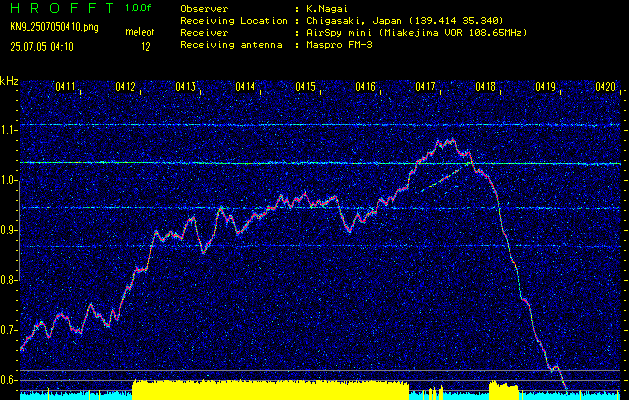Viewport: 629px width, 400px height.
Task: Click the 1.1 frequency axis label
Action: click(9, 130)
